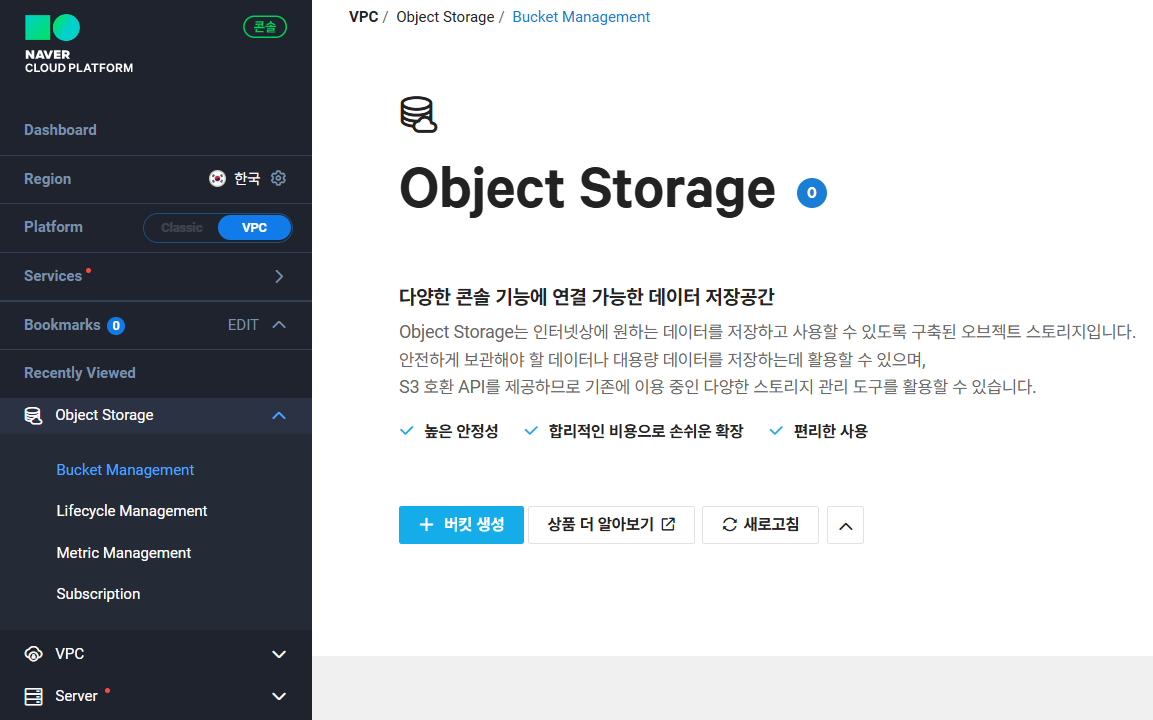
Task: Collapse Object Storage menu chevron
Action: 279,416
